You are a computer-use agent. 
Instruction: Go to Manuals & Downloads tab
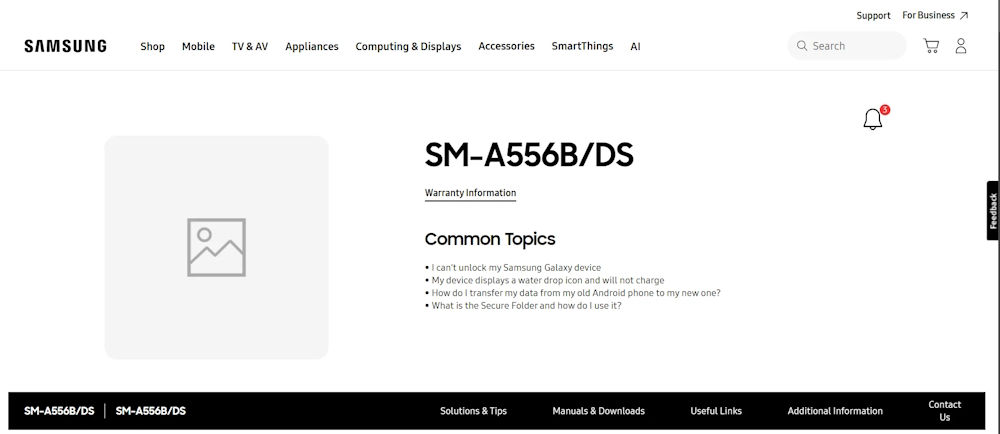click(x=598, y=411)
